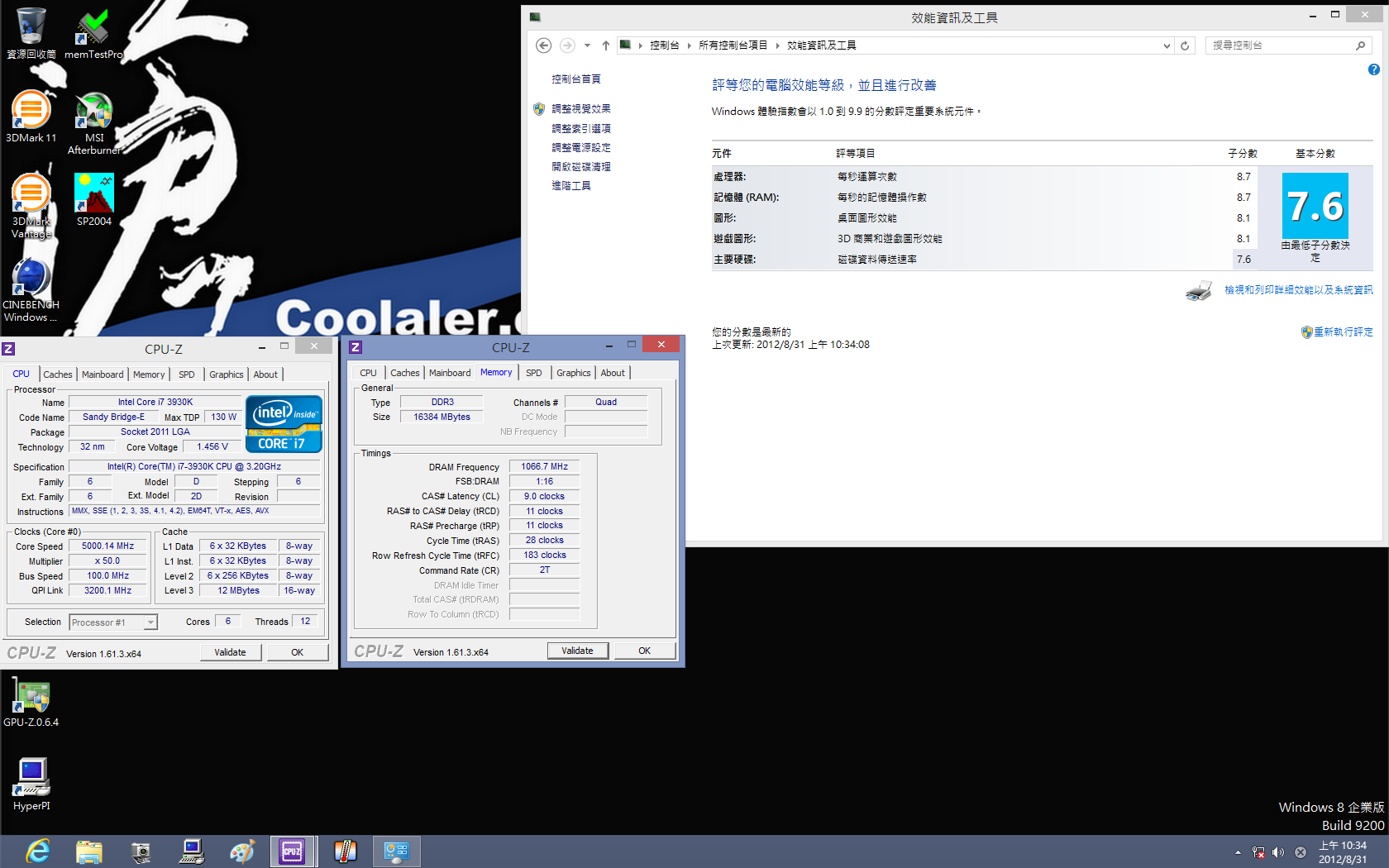Viewport: 1389px width, 868px height.
Task: Click the back arrow in Control Panel
Action: [x=543, y=45]
